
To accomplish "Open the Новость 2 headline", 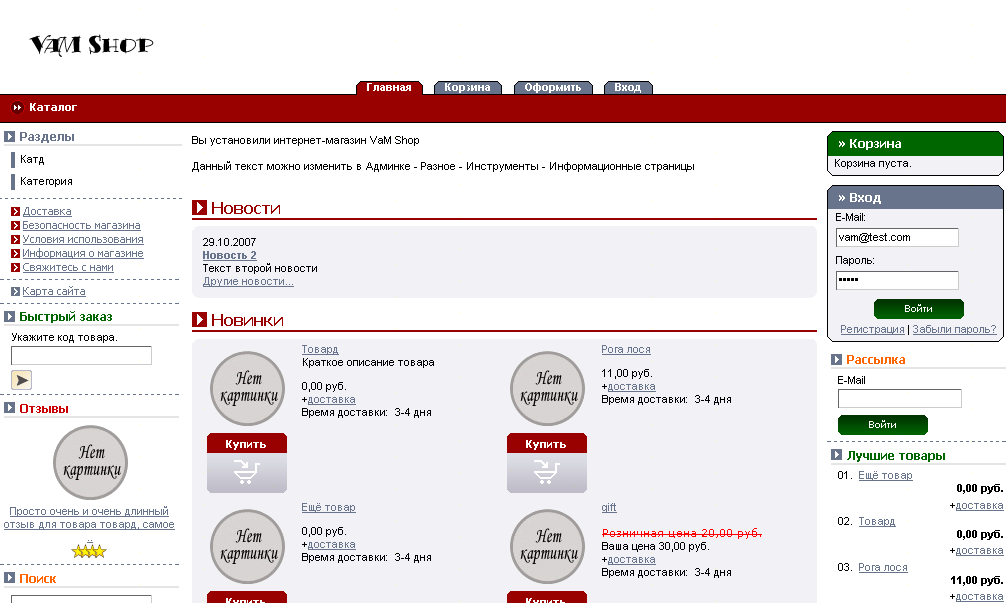I will click(229, 255).
